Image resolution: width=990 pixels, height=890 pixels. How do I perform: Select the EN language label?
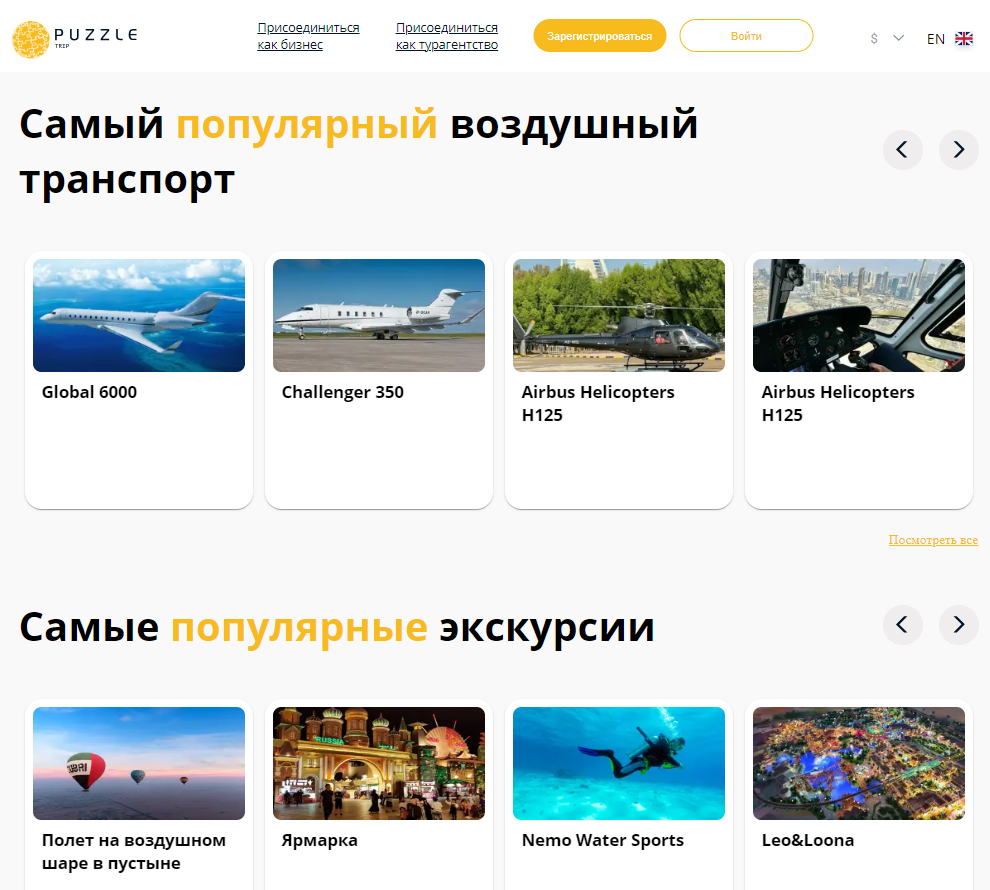(x=935, y=39)
